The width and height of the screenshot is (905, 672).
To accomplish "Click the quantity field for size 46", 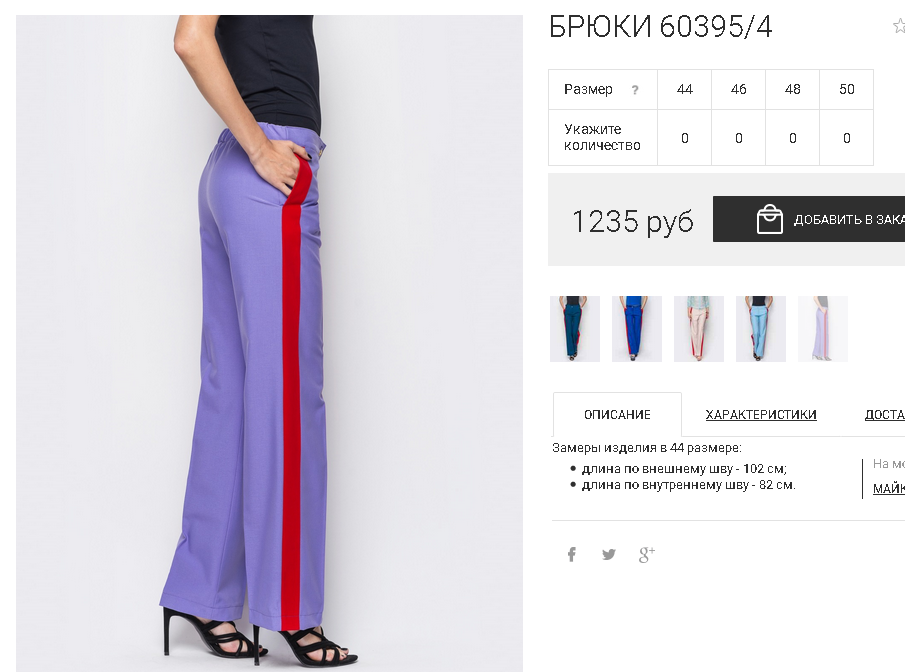I will coord(739,138).
